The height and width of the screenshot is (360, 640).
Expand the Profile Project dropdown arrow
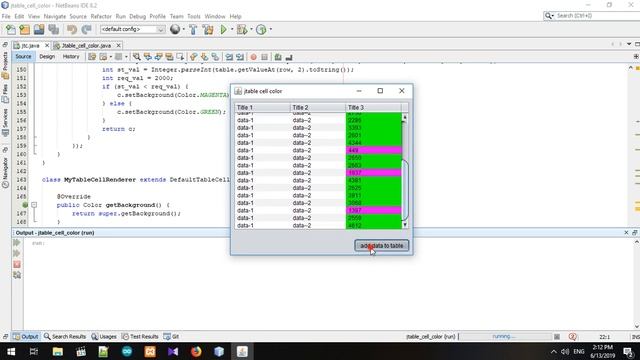coord(271,29)
